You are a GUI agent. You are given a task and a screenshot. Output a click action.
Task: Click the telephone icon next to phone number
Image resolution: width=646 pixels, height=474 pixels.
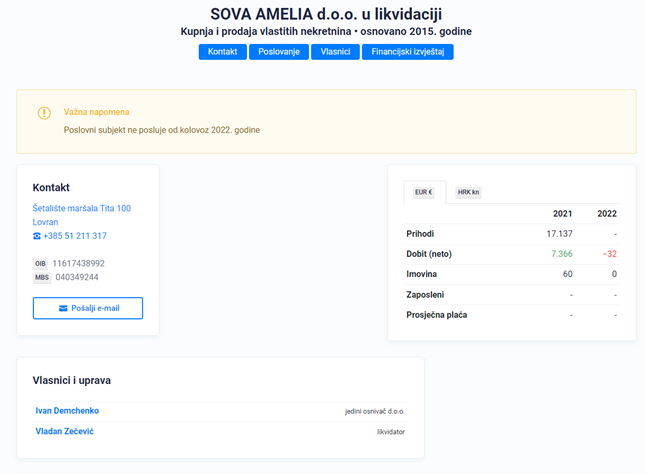tap(37, 236)
